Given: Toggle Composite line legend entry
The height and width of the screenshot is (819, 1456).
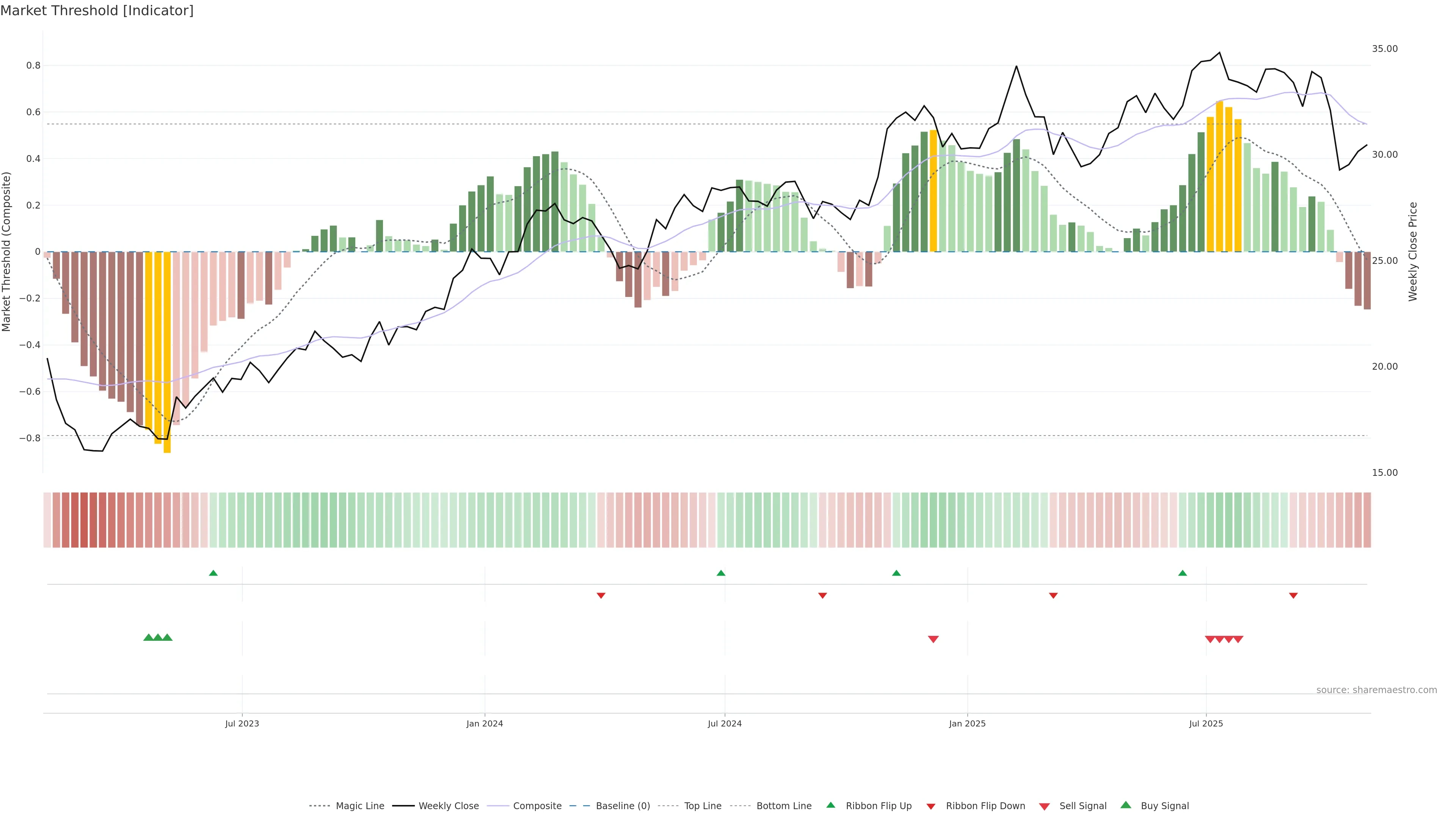Looking at the screenshot, I should 537,806.
